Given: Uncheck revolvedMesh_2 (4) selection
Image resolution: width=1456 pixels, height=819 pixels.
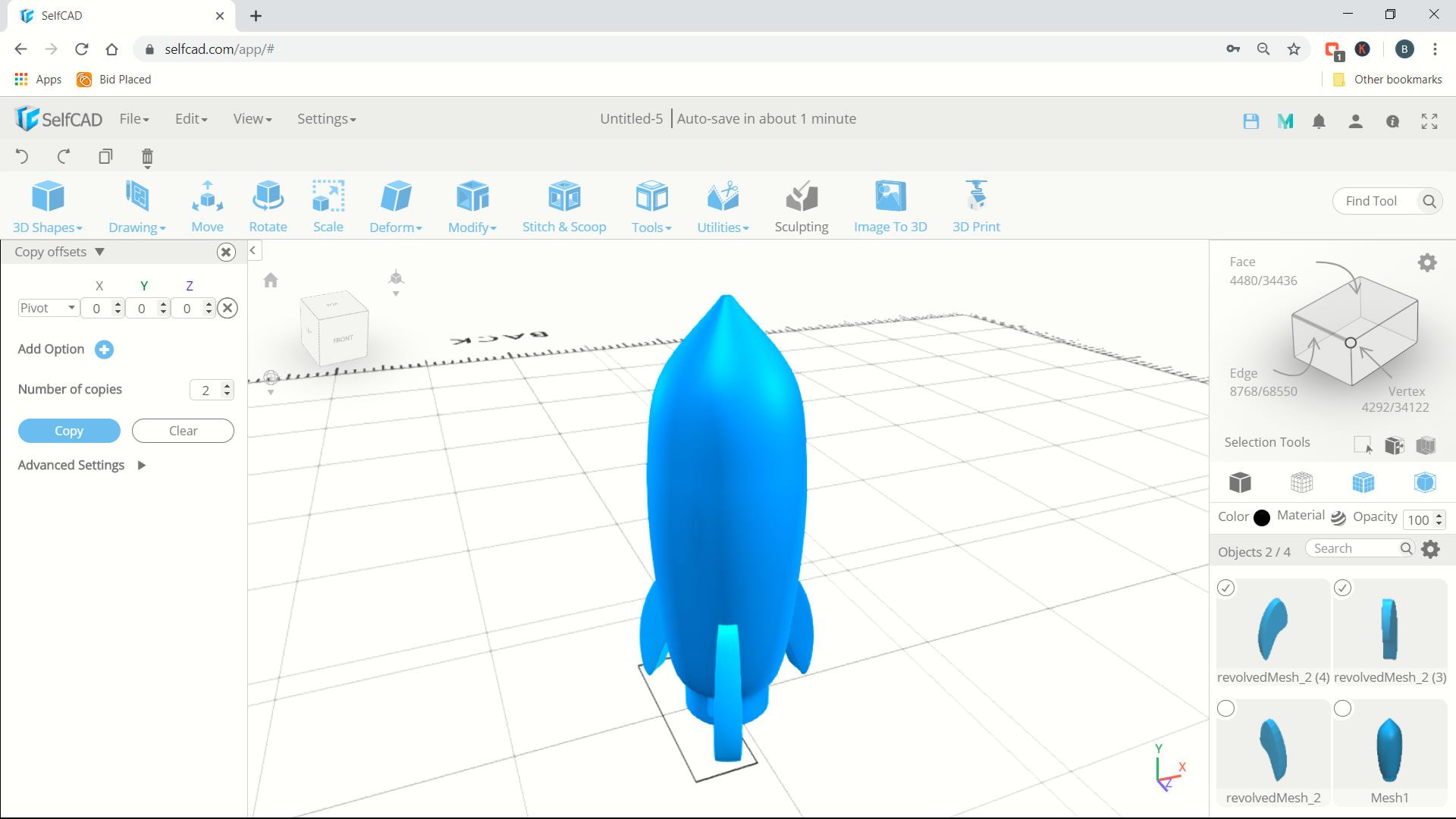Looking at the screenshot, I should tap(1226, 588).
